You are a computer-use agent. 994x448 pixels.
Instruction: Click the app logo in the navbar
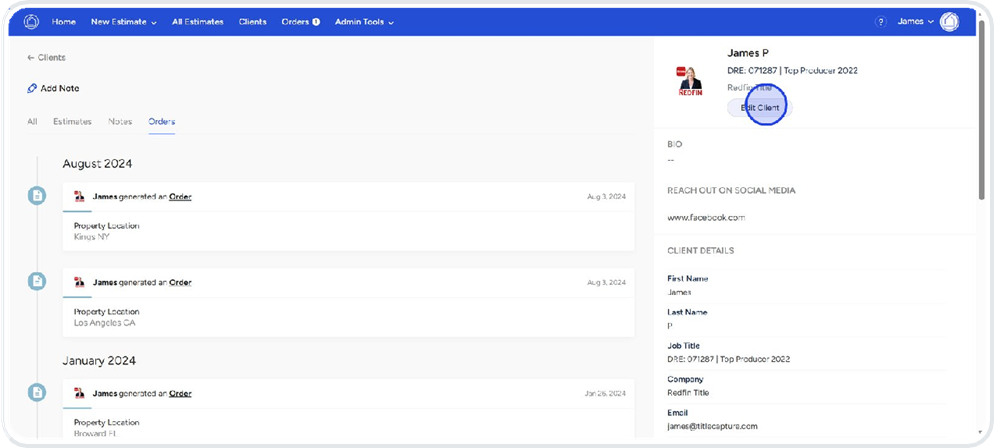click(31, 22)
